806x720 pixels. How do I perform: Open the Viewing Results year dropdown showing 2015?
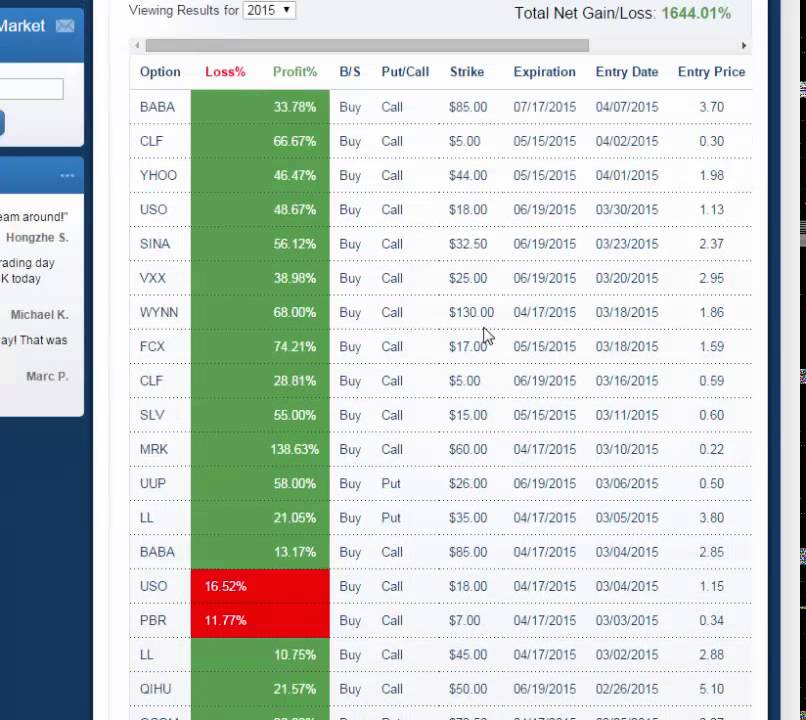269,10
